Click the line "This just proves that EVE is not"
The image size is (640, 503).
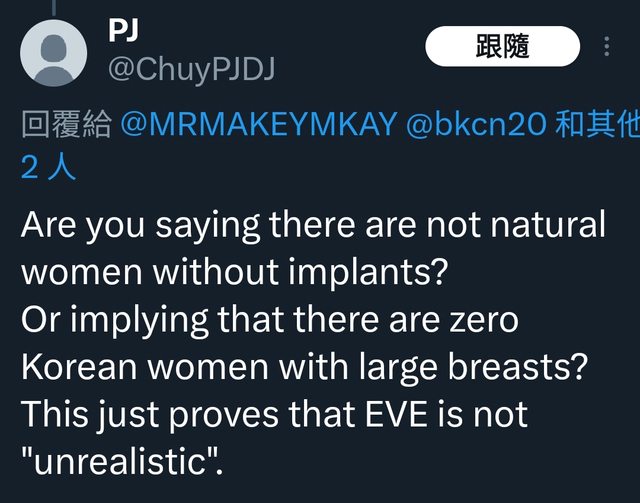[274, 412]
